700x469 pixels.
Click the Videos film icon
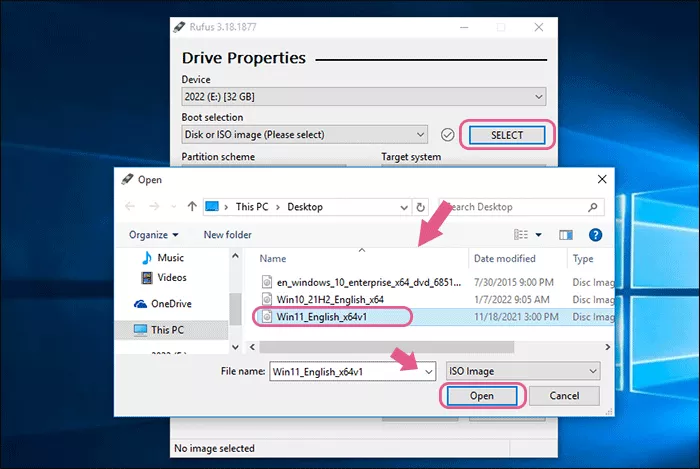click(x=146, y=278)
